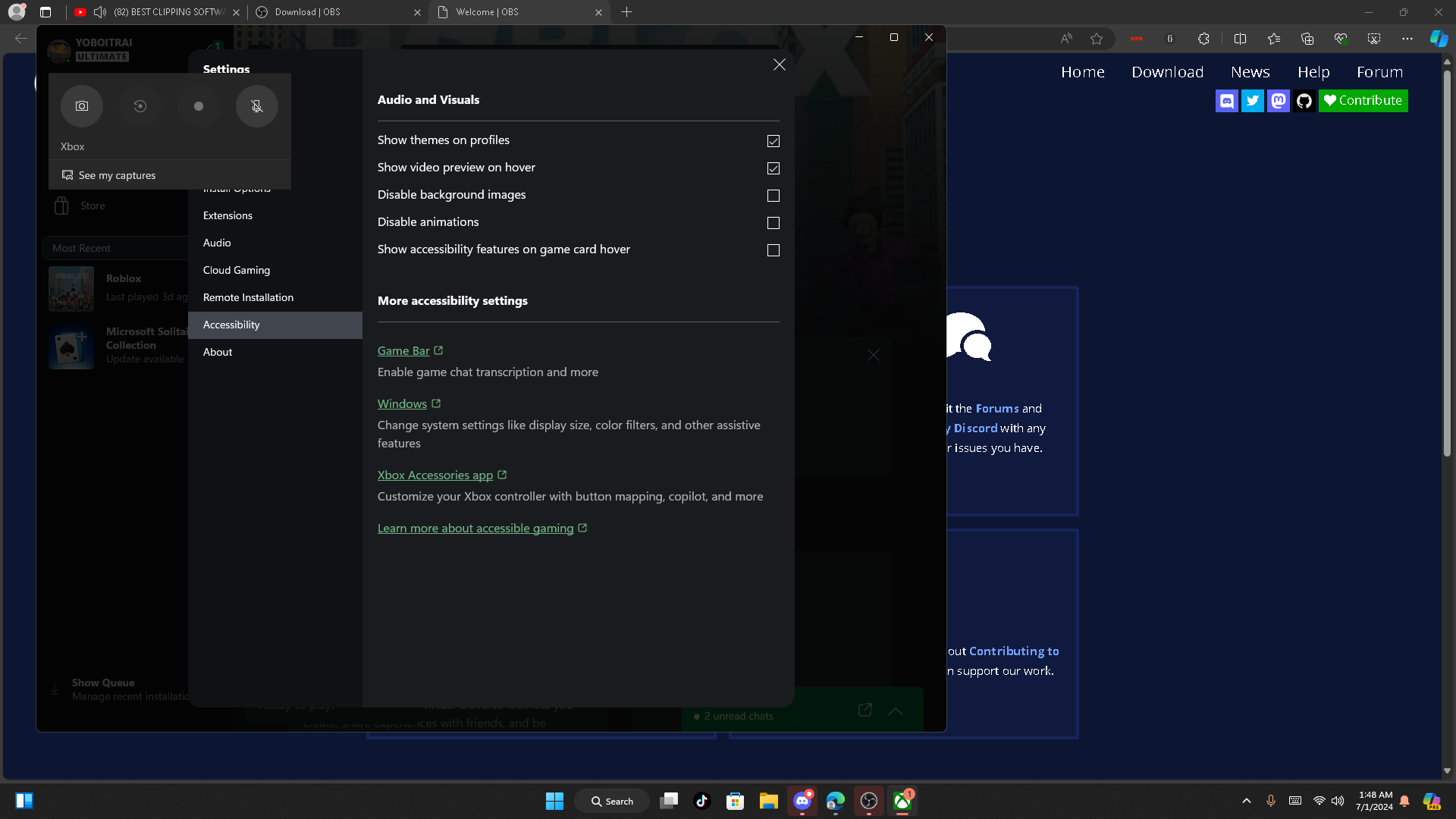
Task: Click the Read aloud icon in address bar
Action: pyautogui.click(x=1066, y=39)
